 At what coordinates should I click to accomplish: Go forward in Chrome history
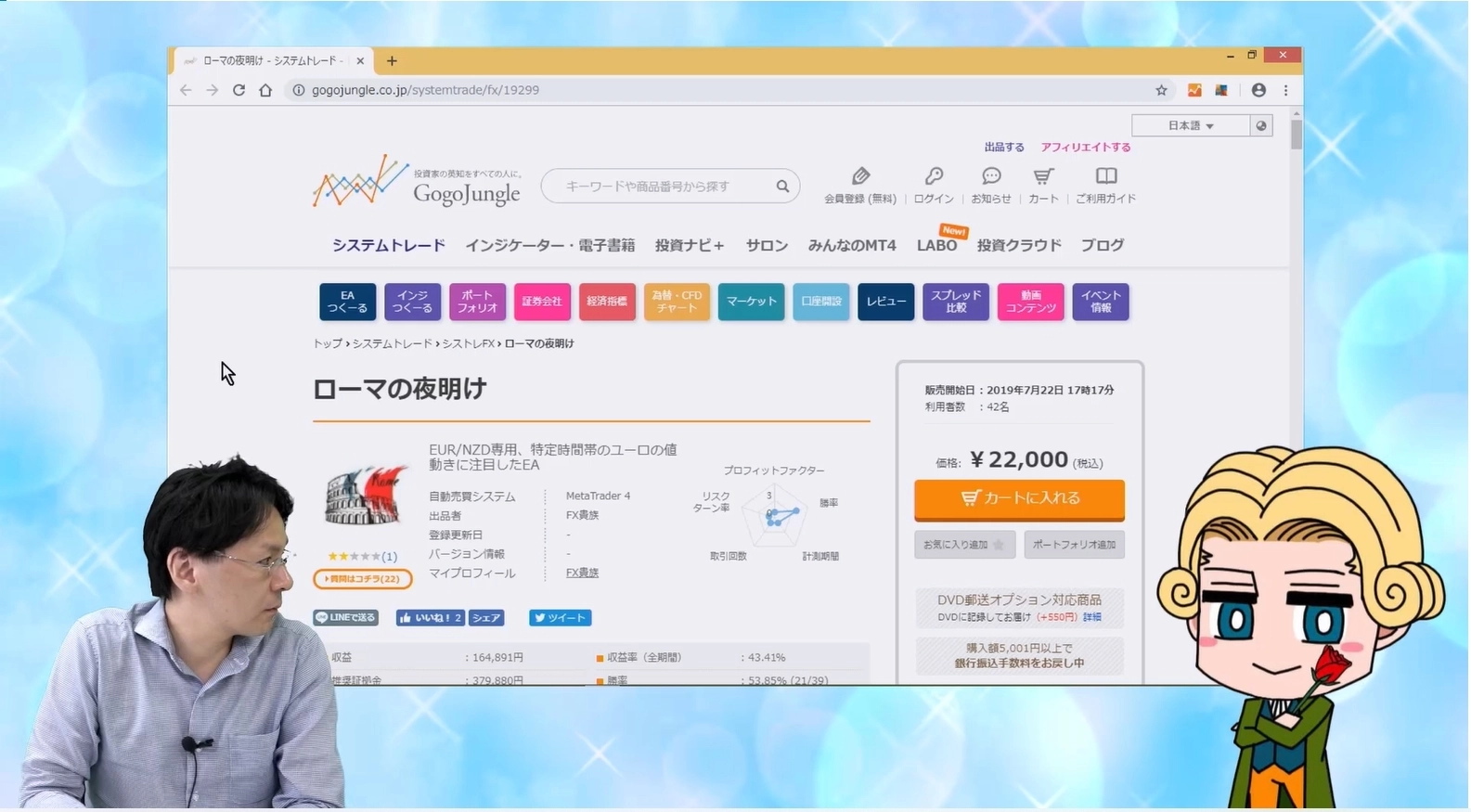[213, 90]
